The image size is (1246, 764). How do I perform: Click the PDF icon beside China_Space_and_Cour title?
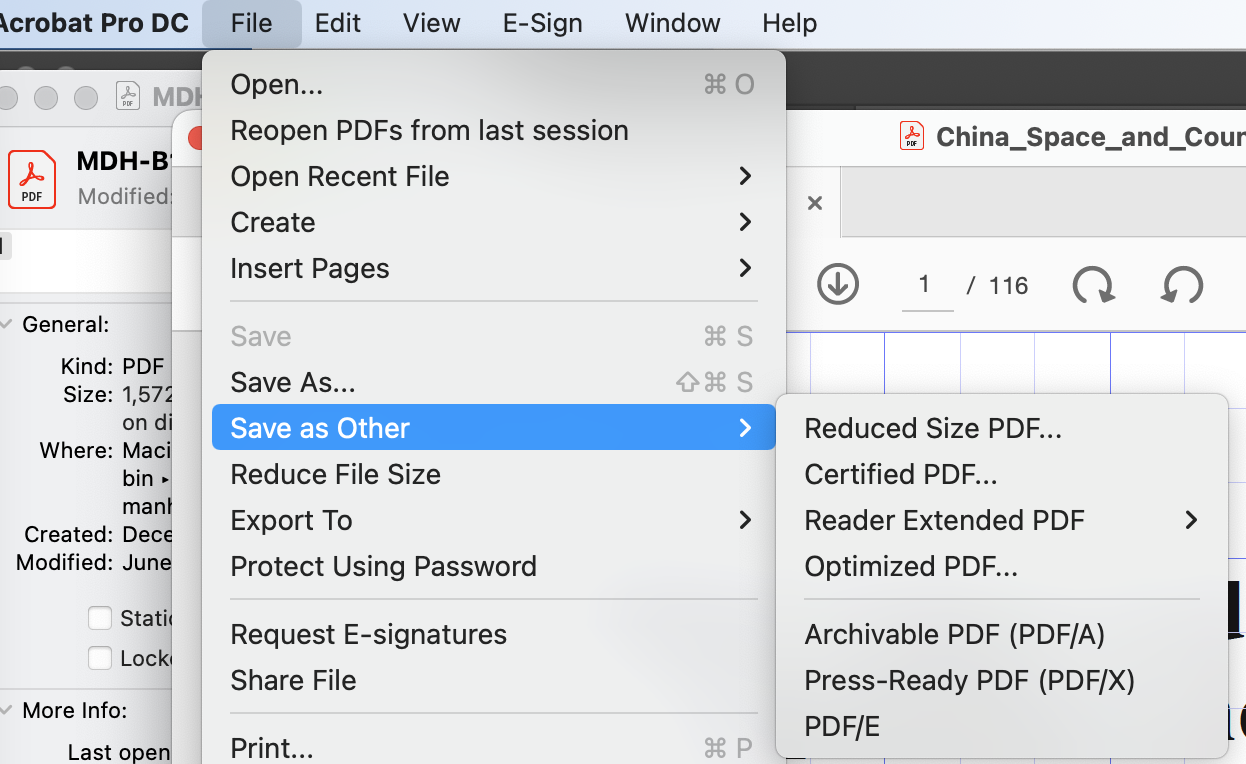pyautogui.click(x=912, y=136)
